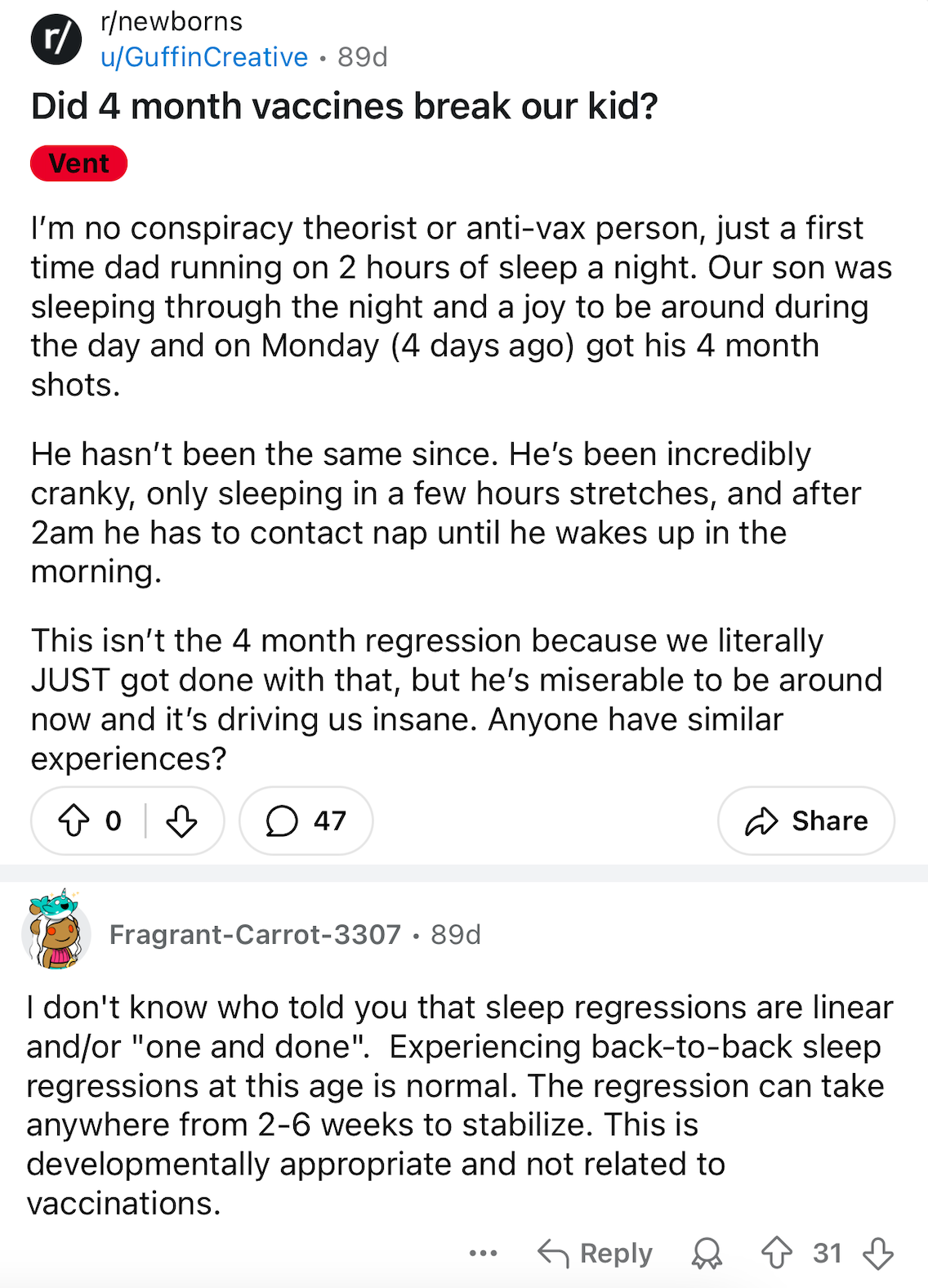This screenshot has width=928, height=1288.
Task: Open the Fragrant-Carrot-3307 username link
Action: pos(255,934)
